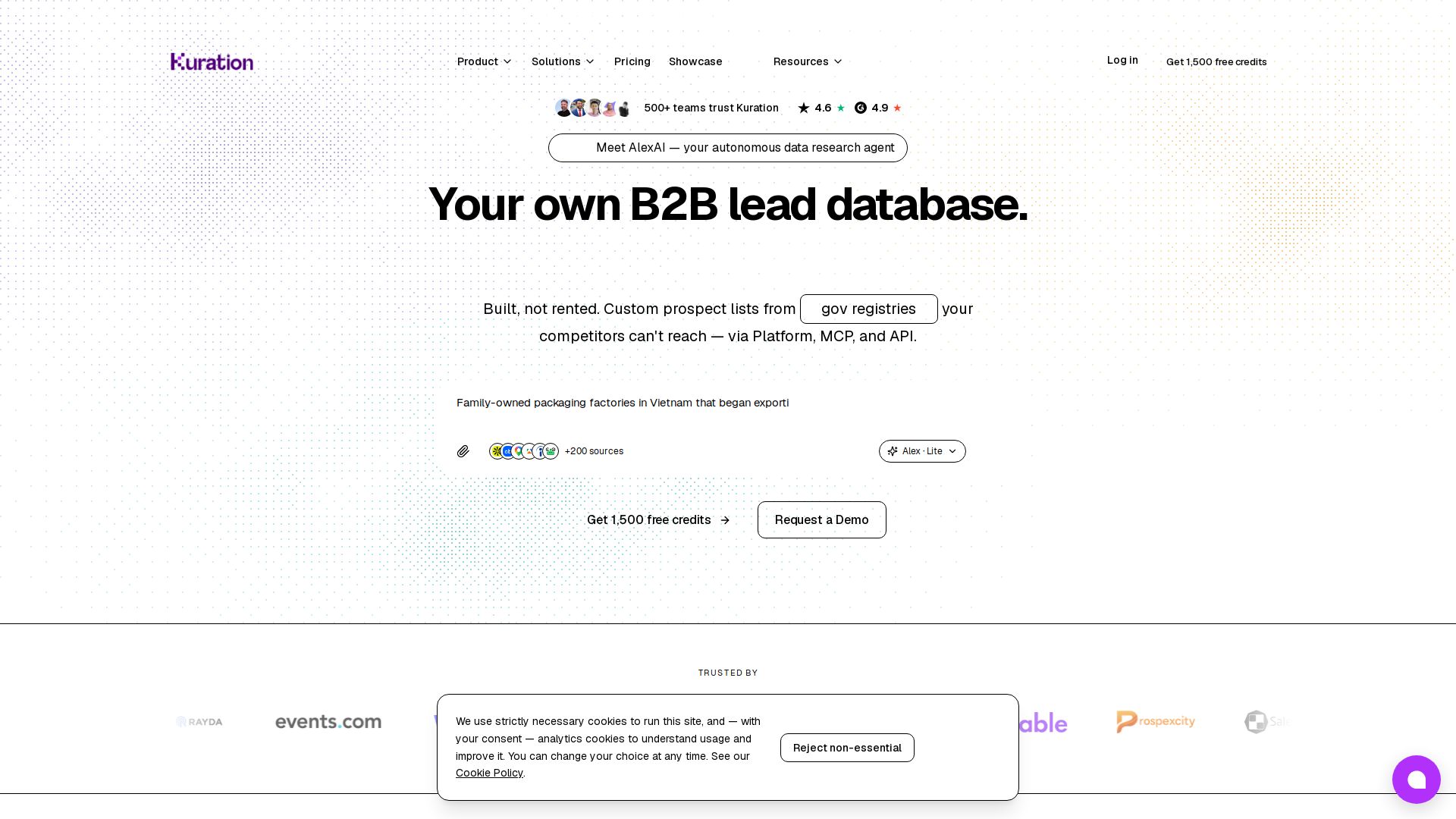
Task: Click the Log in link
Action: tap(1122, 60)
